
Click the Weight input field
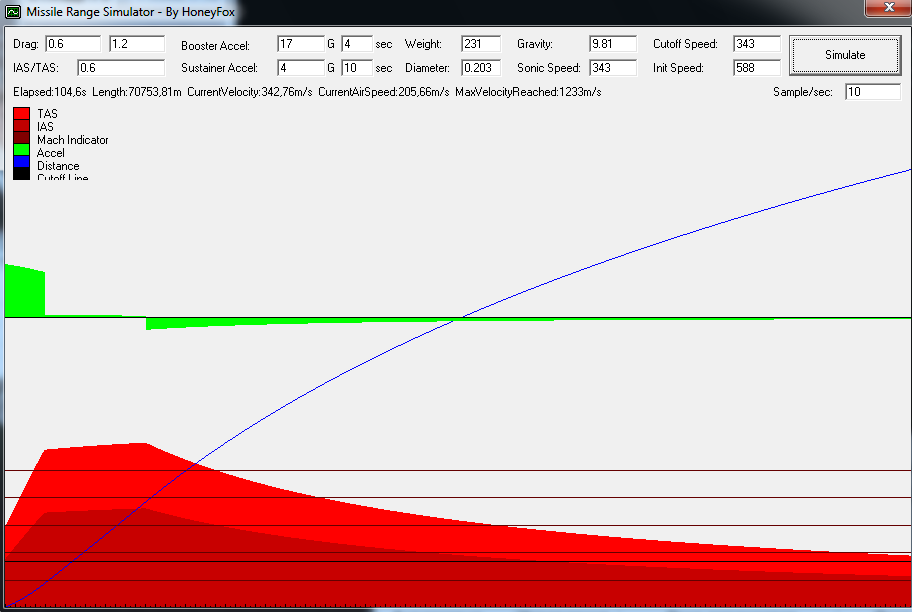pyautogui.click(x=481, y=44)
